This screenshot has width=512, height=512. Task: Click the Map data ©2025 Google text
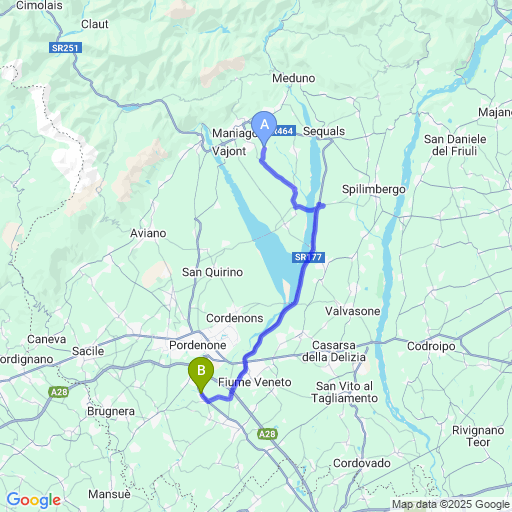pos(451,504)
